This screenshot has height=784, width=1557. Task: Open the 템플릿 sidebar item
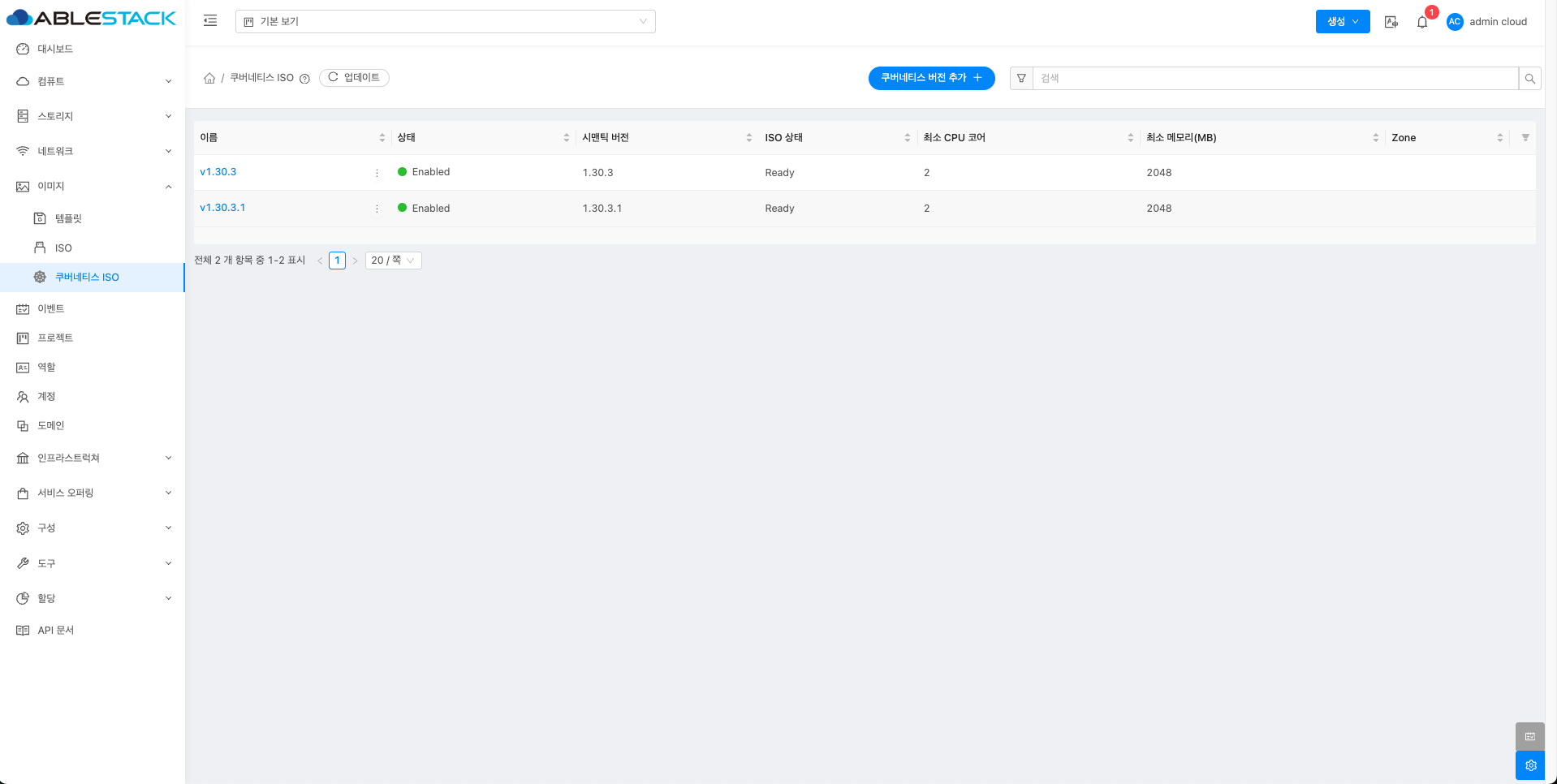pyautogui.click(x=68, y=218)
